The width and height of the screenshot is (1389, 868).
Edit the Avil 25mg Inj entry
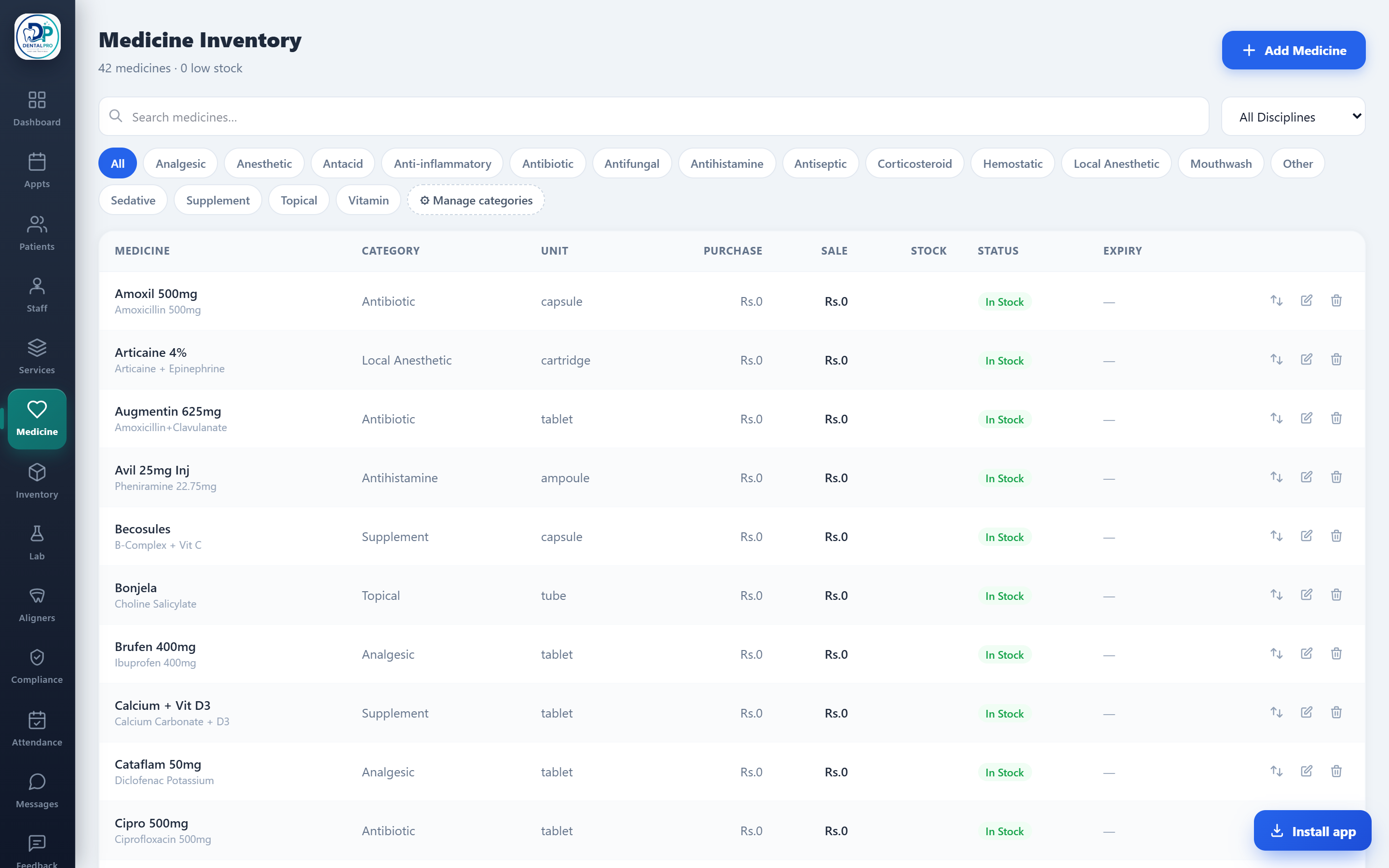coord(1307,477)
